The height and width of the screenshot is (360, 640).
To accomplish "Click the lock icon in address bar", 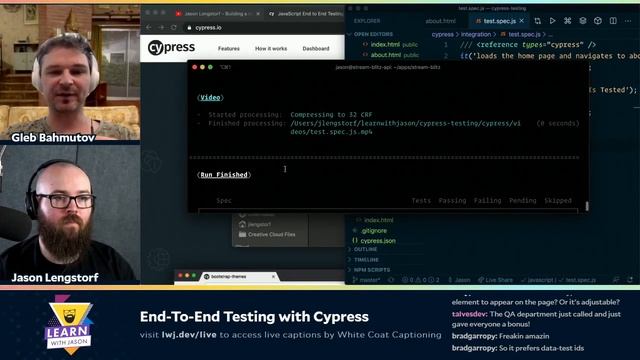I will pos(189,27).
